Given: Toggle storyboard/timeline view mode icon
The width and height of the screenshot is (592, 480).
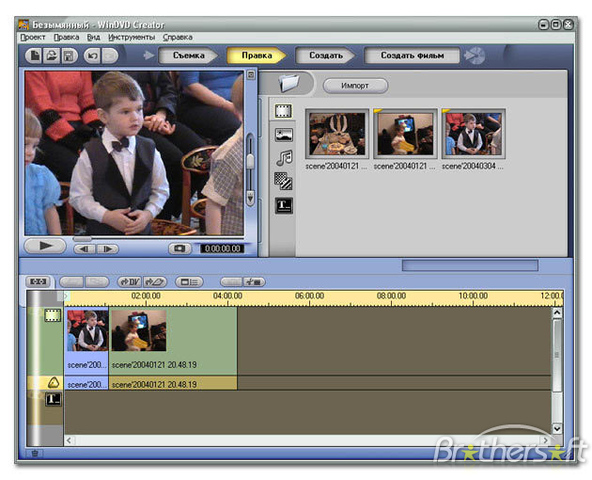Looking at the screenshot, I should click(38, 282).
